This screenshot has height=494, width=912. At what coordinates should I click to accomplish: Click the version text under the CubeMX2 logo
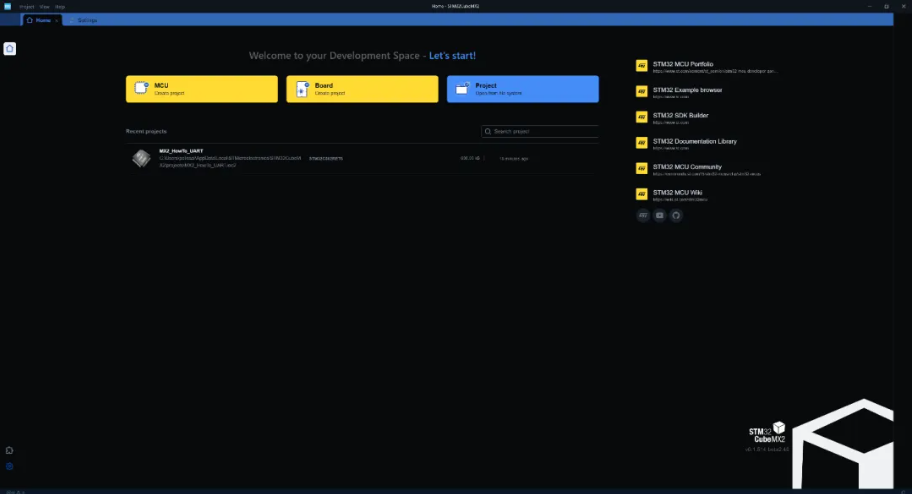[x=767, y=449]
